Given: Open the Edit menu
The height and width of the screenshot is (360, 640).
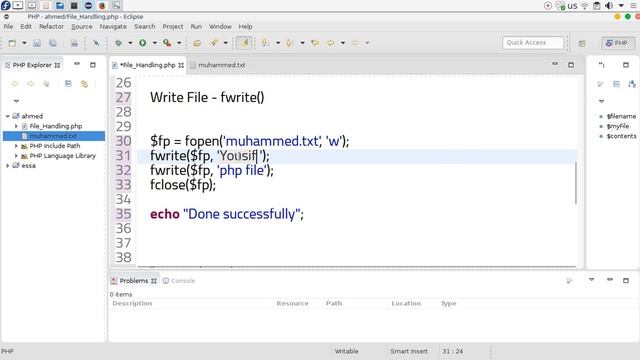Looking at the screenshot, I should pos(26,27).
